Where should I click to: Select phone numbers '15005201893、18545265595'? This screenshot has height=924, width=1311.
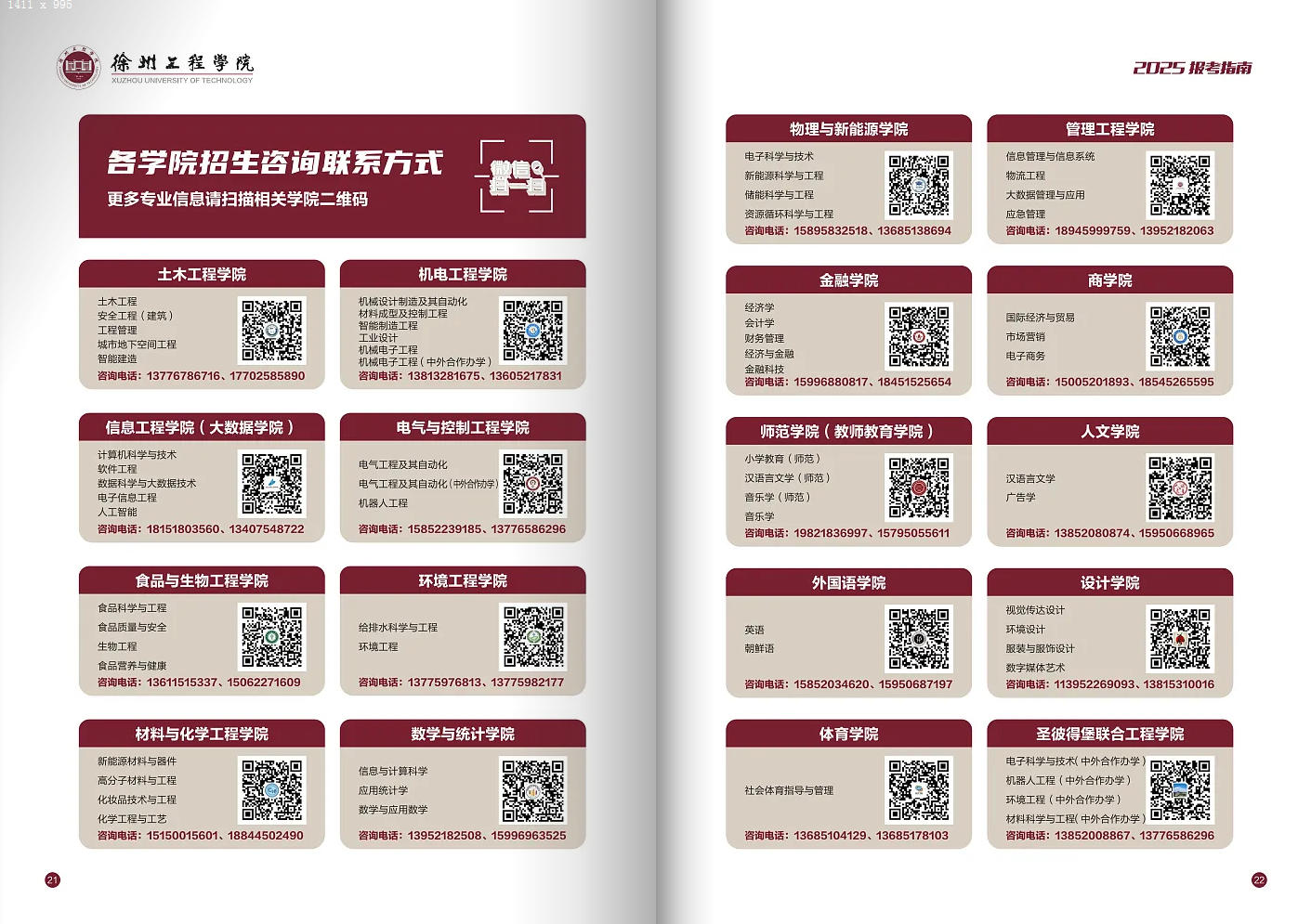pos(1134,383)
